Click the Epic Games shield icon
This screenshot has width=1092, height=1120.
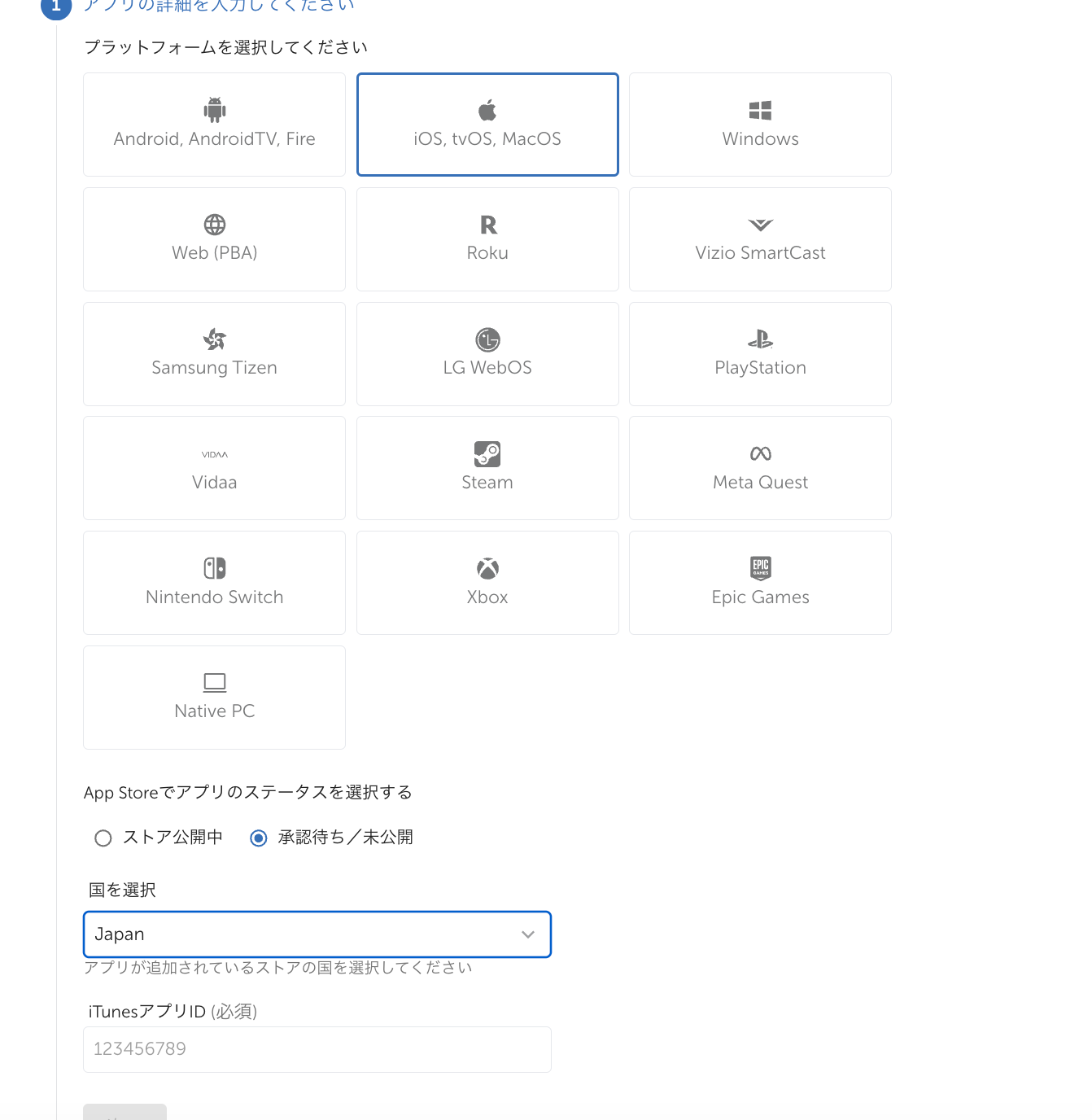pos(760,568)
